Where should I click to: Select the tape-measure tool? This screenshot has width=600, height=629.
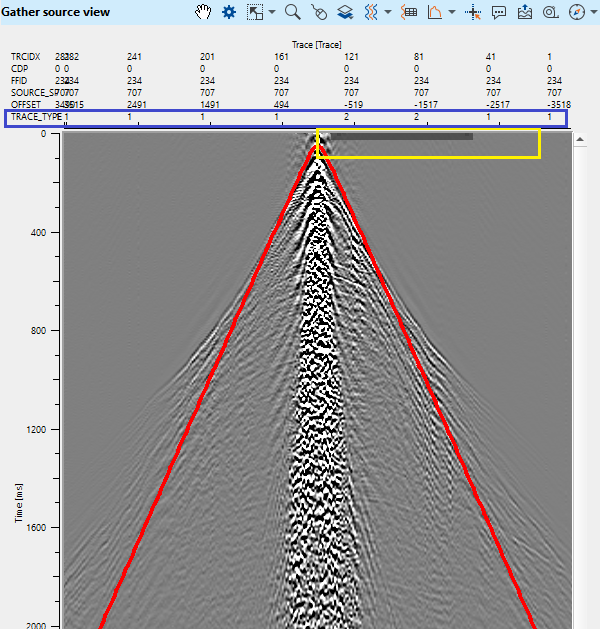pos(551,12)
